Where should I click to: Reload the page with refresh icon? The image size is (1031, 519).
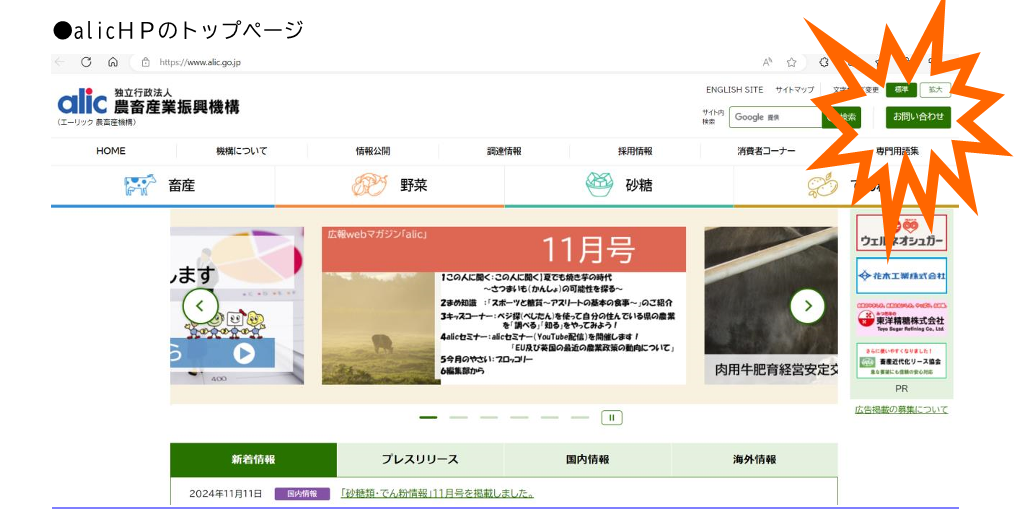tap(86, 62)
